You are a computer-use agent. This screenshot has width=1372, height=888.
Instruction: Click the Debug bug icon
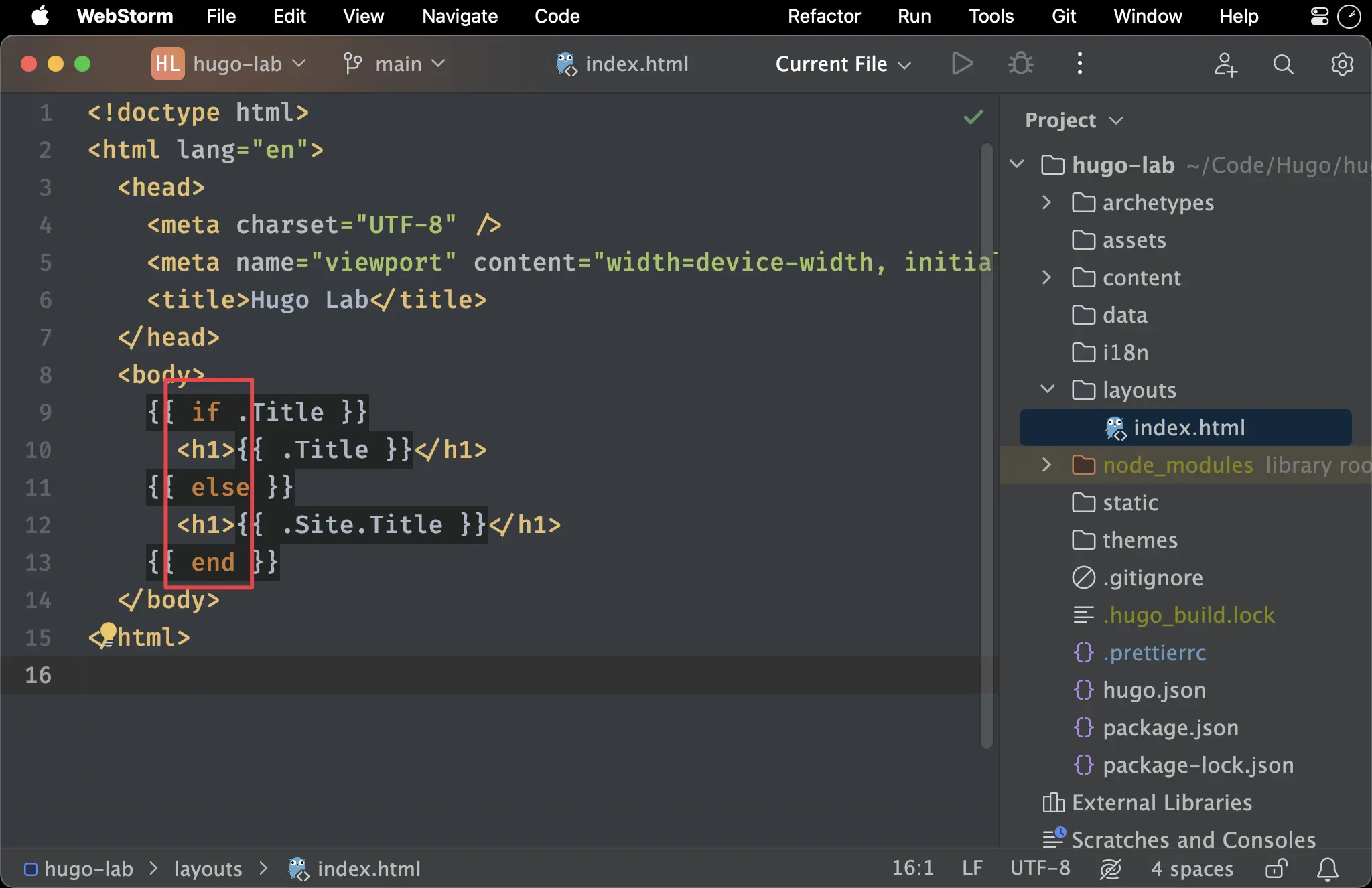tap(1020, 64)
